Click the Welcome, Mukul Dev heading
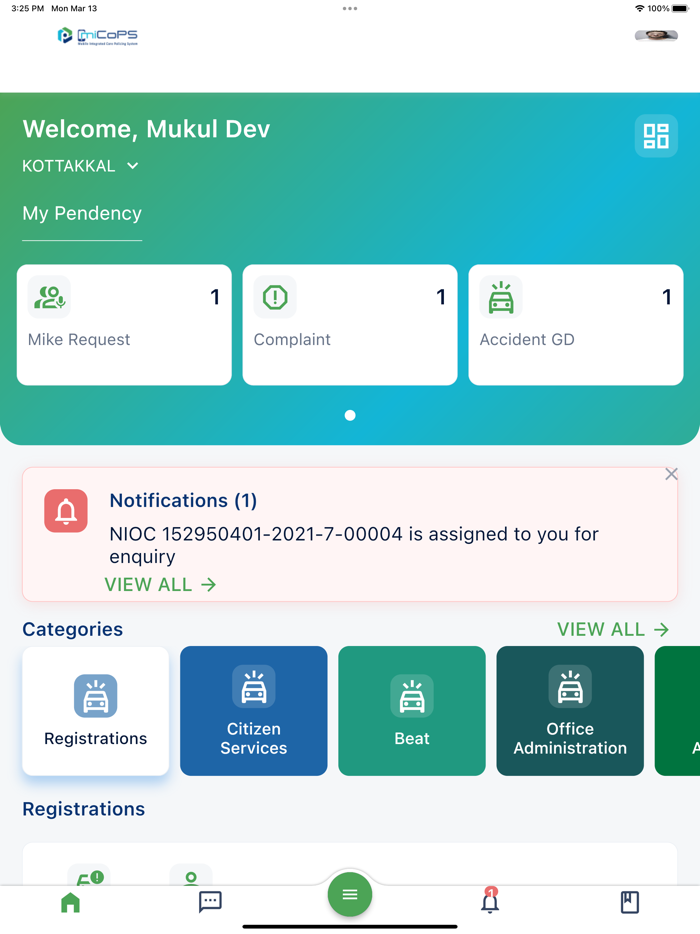Viewport: 700px width, 934px height. (146, 129)
